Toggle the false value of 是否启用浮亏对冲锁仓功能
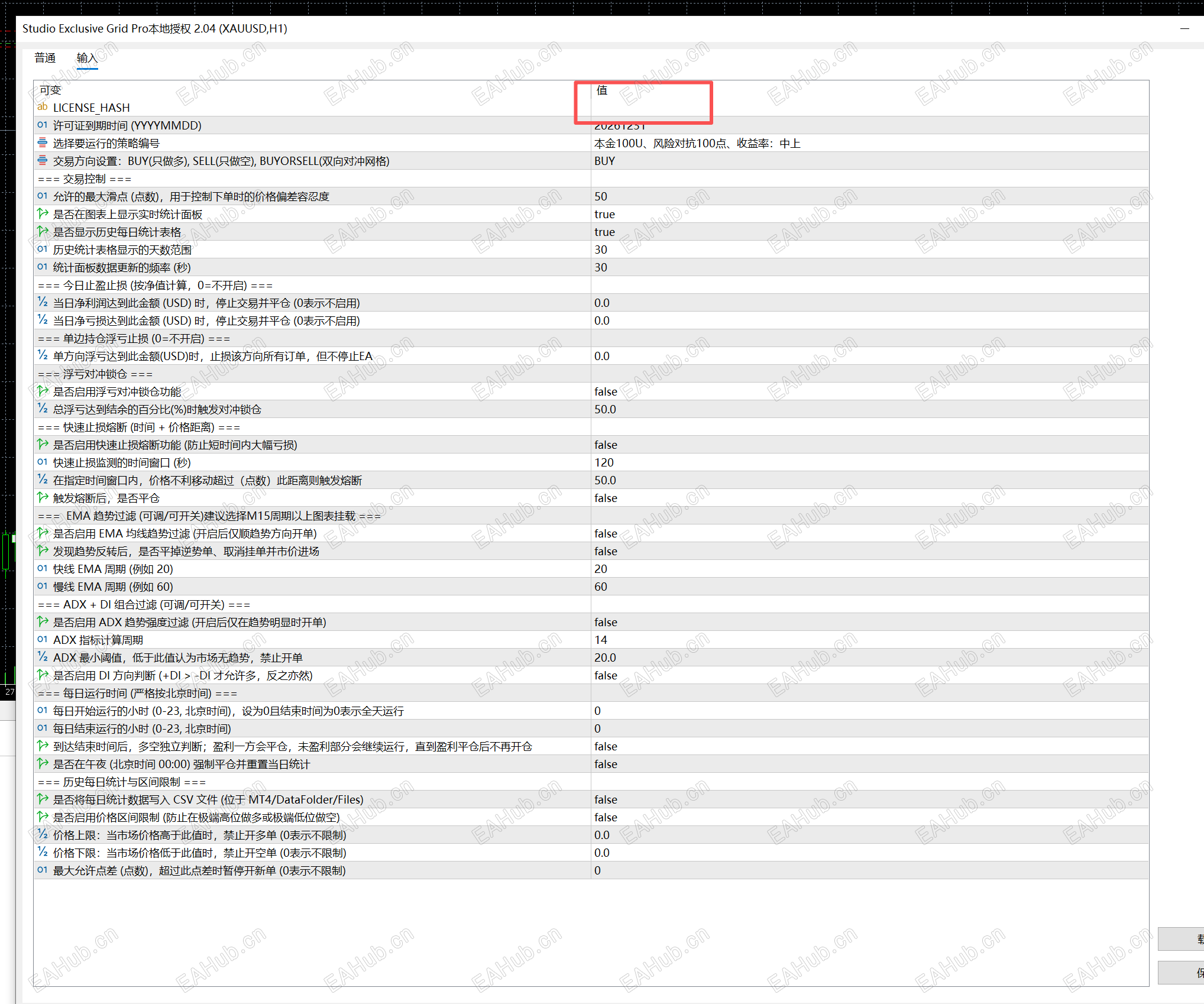The image size is (1204, 1004). point(606,391)
